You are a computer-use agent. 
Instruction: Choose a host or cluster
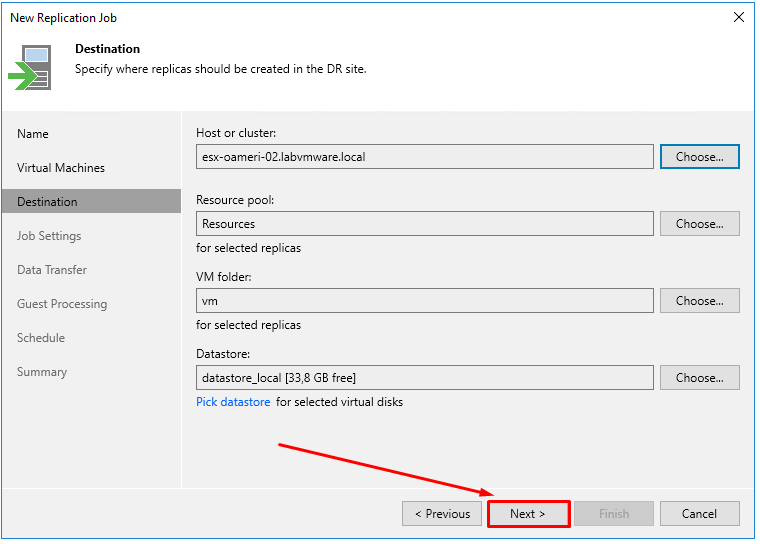point(699,157)
